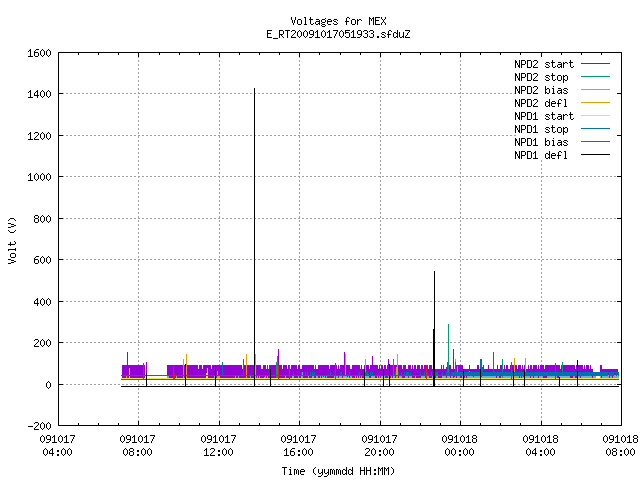Image resolution: width=640 pixels, height=480 pixels.
Task: Click the purple NPD2 start legend line
Action: (x=595, y=64)
